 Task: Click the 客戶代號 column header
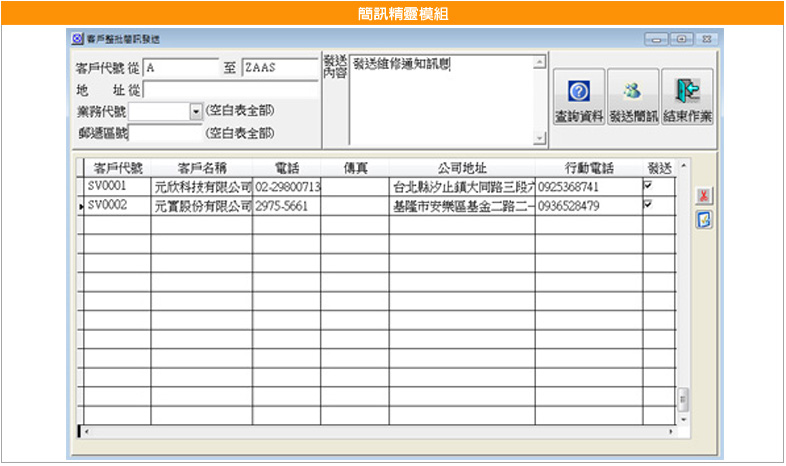[x=117, y=167]
